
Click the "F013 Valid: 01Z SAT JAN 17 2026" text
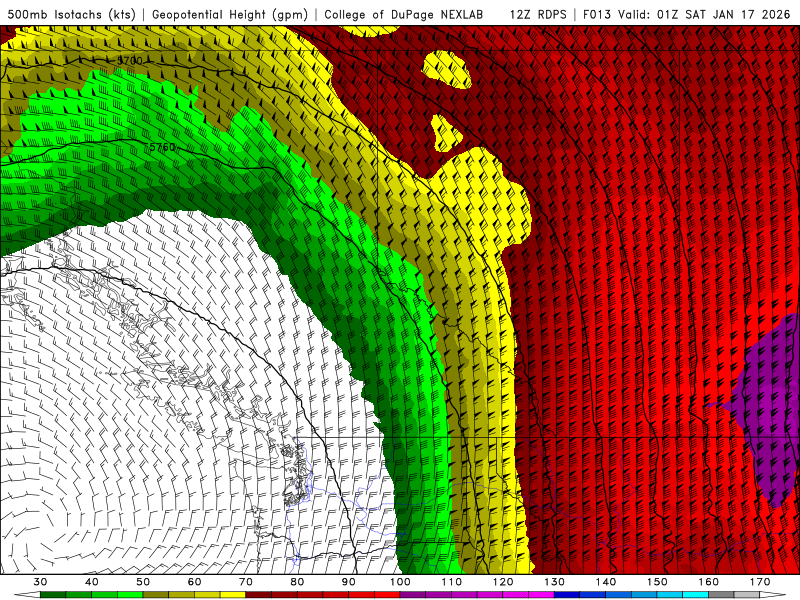click(x=687, y=14)
